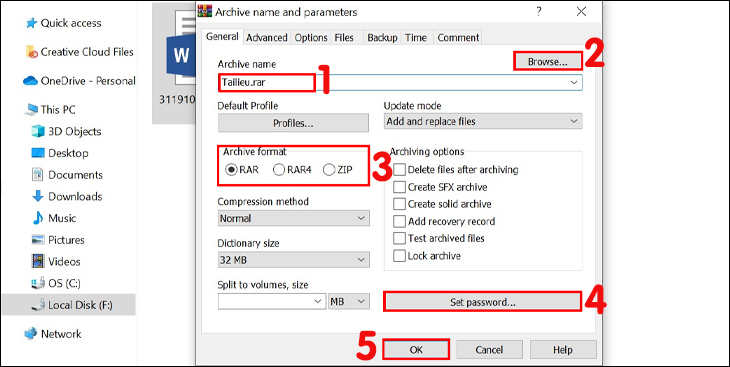Click the help question mark in title bar

coord(539,12)
